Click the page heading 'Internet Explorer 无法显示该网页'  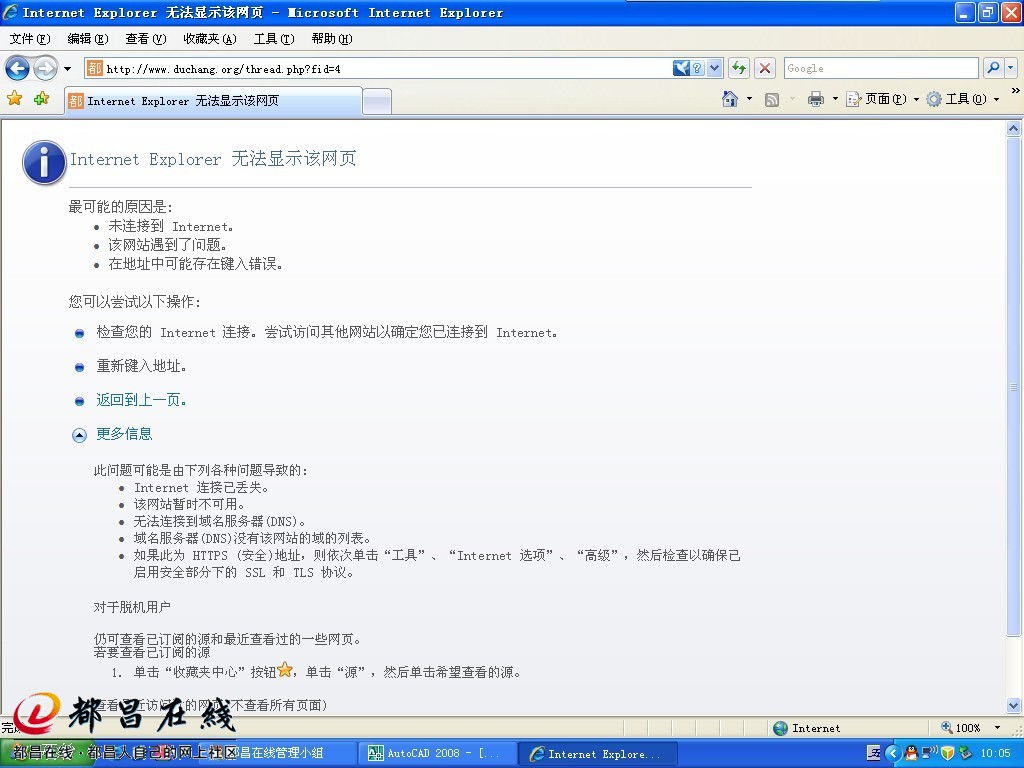213,159
